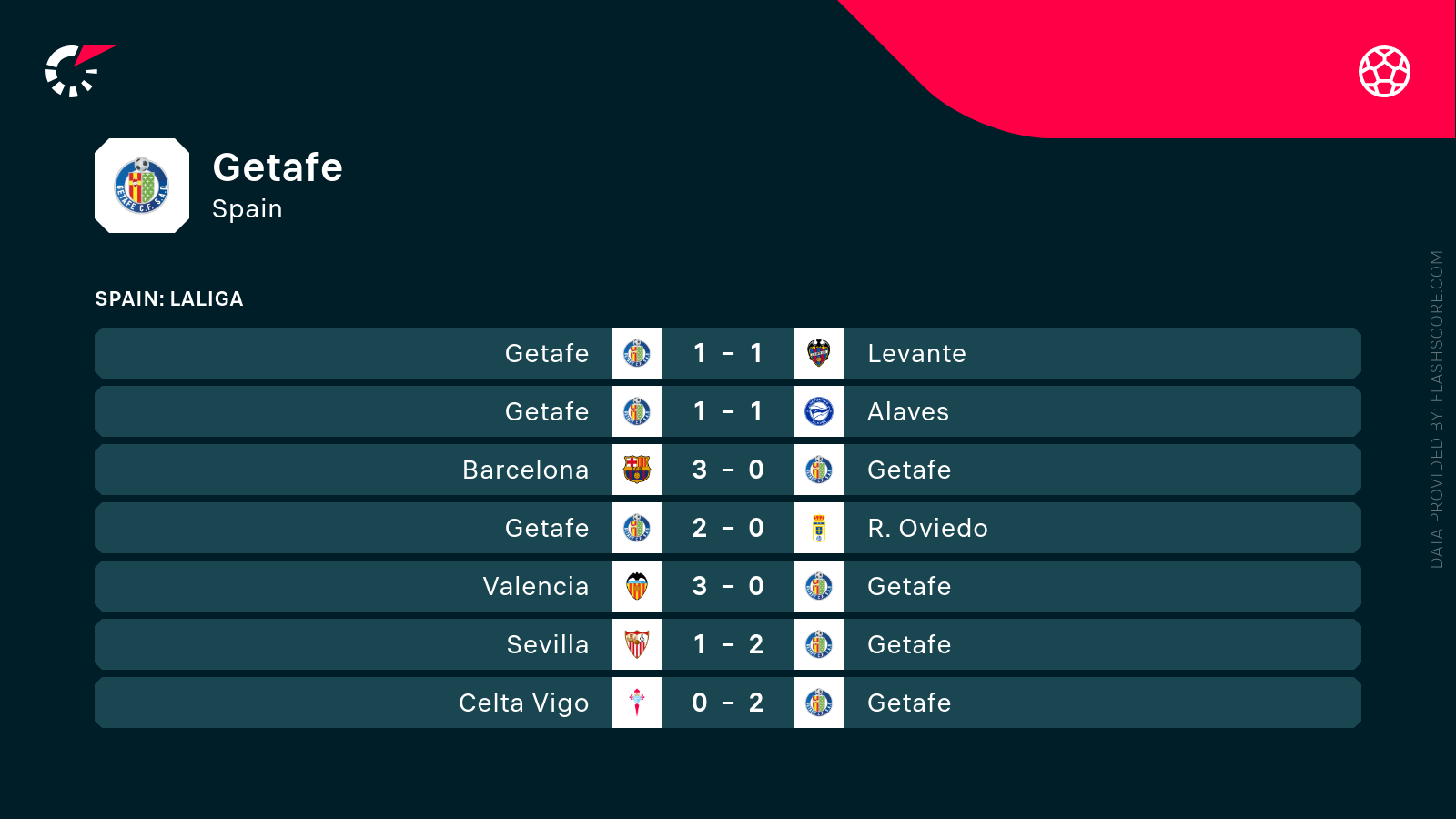Click the Data Provided By Flashscore.com text
This screenshot has width=1456, height=819.
1436,409
